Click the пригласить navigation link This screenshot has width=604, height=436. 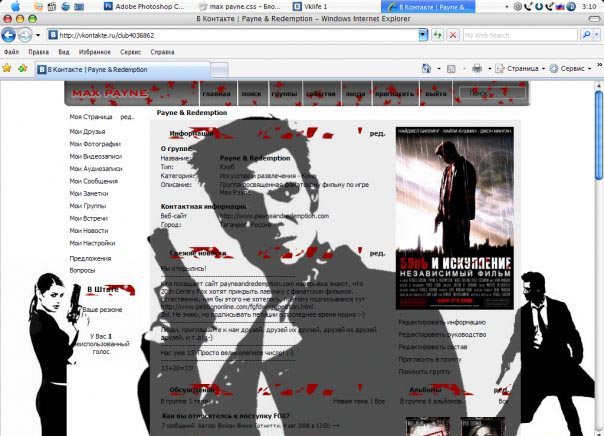pyautogui.click(x=395, y=94)
